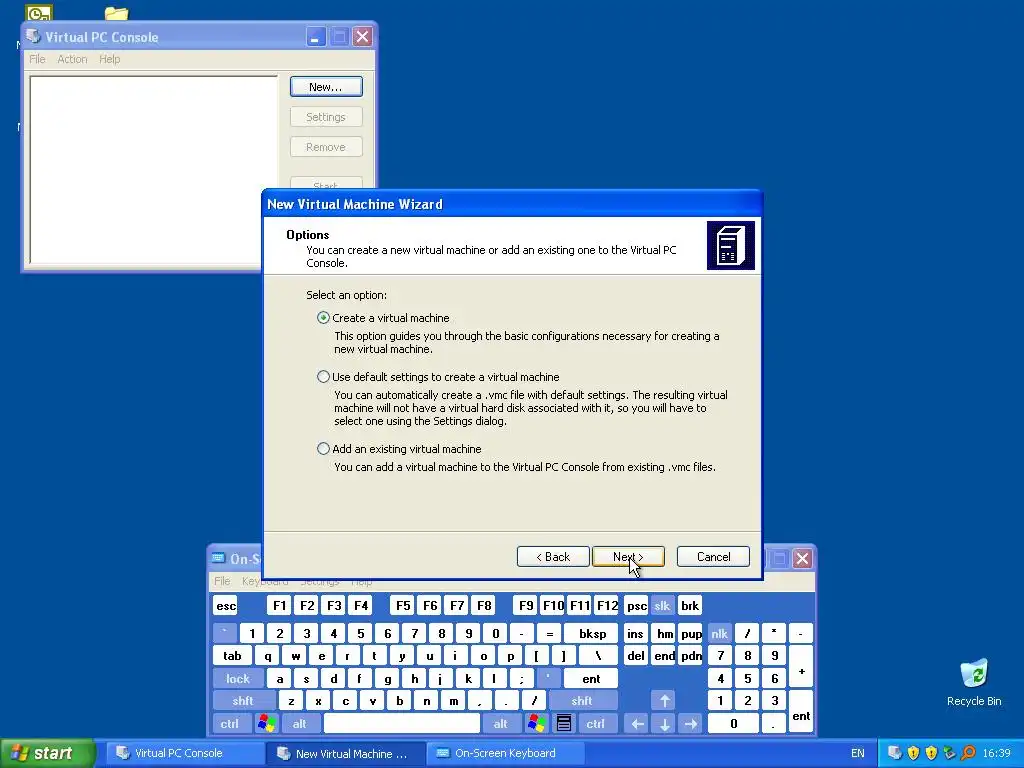Toggle left ctrl key on On-Screen Keyboard
This screenshot has width=1024, height=768.
coord(230,724)
